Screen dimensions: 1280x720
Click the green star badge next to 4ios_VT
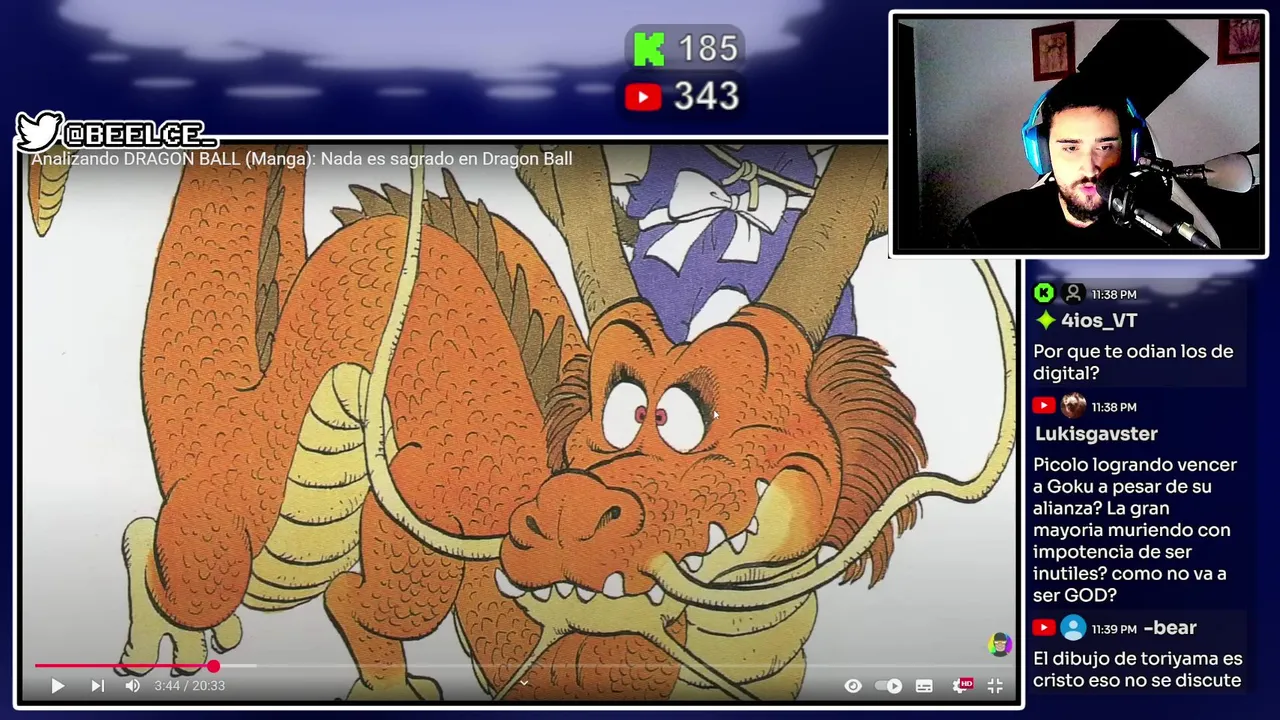(1045, 321)
